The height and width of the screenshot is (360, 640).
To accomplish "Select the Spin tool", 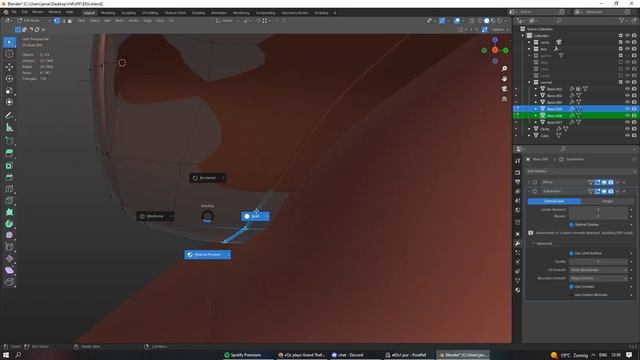I will tap(9, 224).
